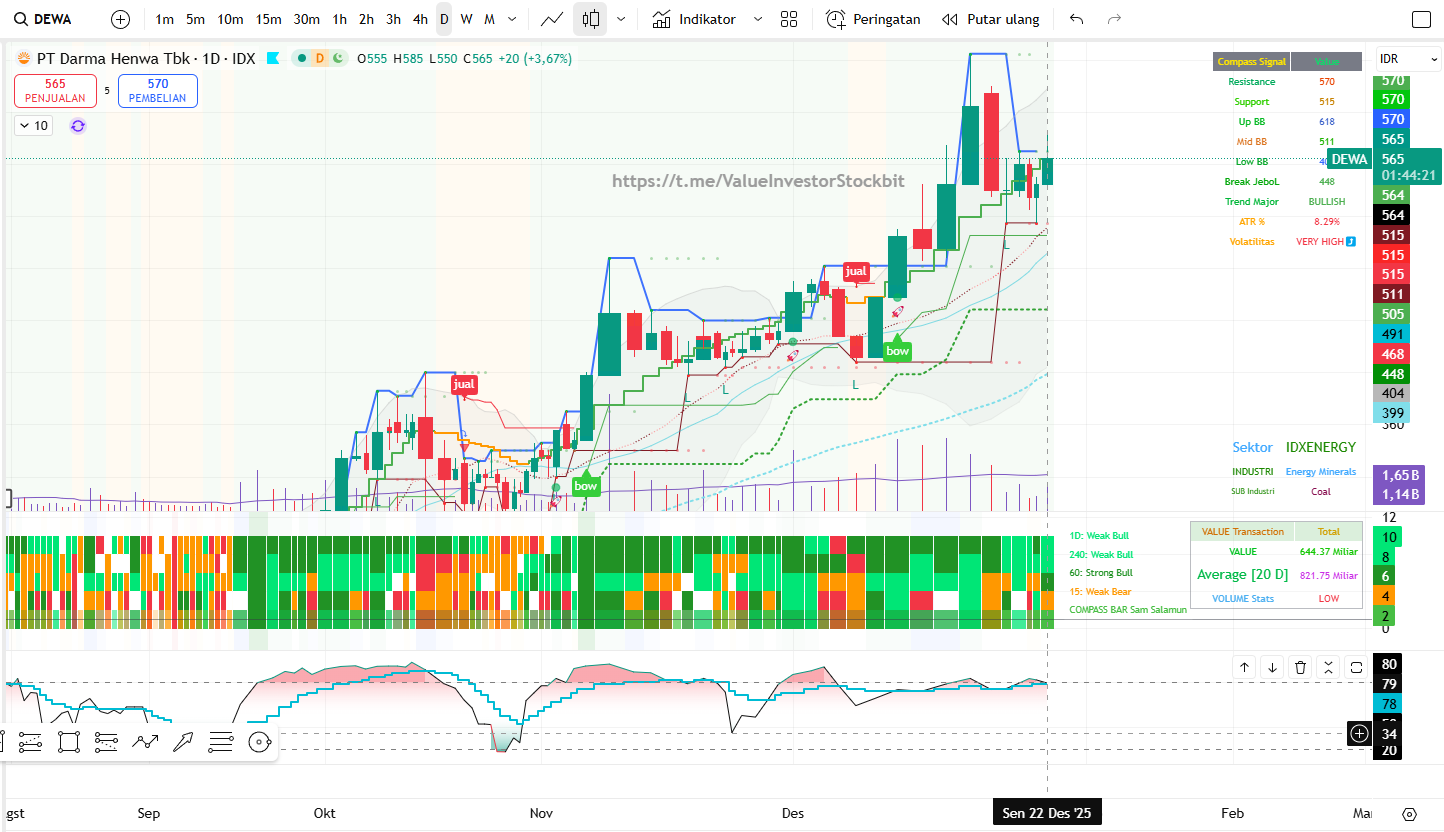Select the rectangle drawing tool
The image size is (1444, 832).
[x=69, y=741]
